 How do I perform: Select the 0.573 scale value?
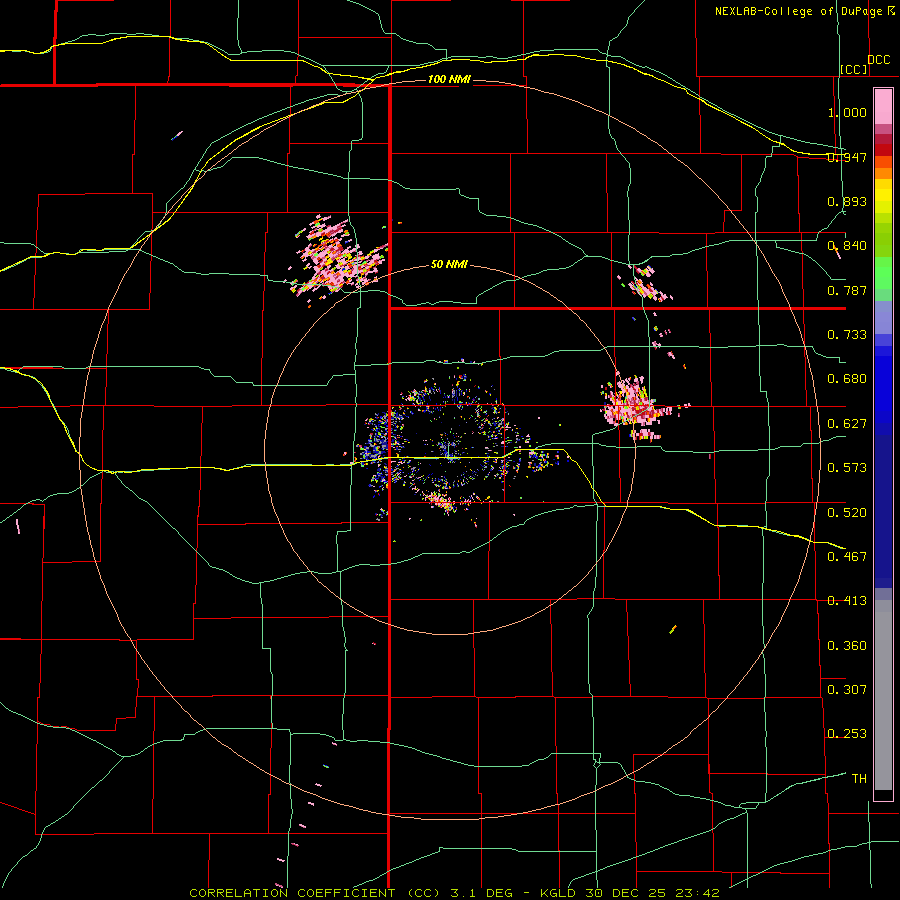pyautogui.click(x=847, y=468)
